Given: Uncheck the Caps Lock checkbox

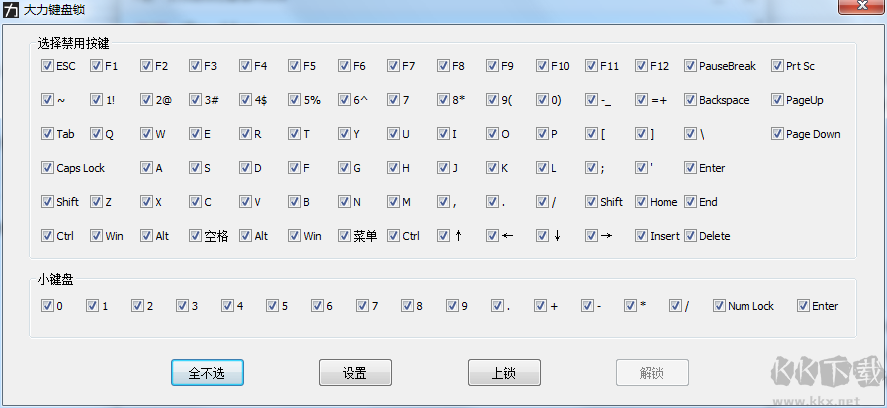Looking at the screenshot, I should 47,168.
